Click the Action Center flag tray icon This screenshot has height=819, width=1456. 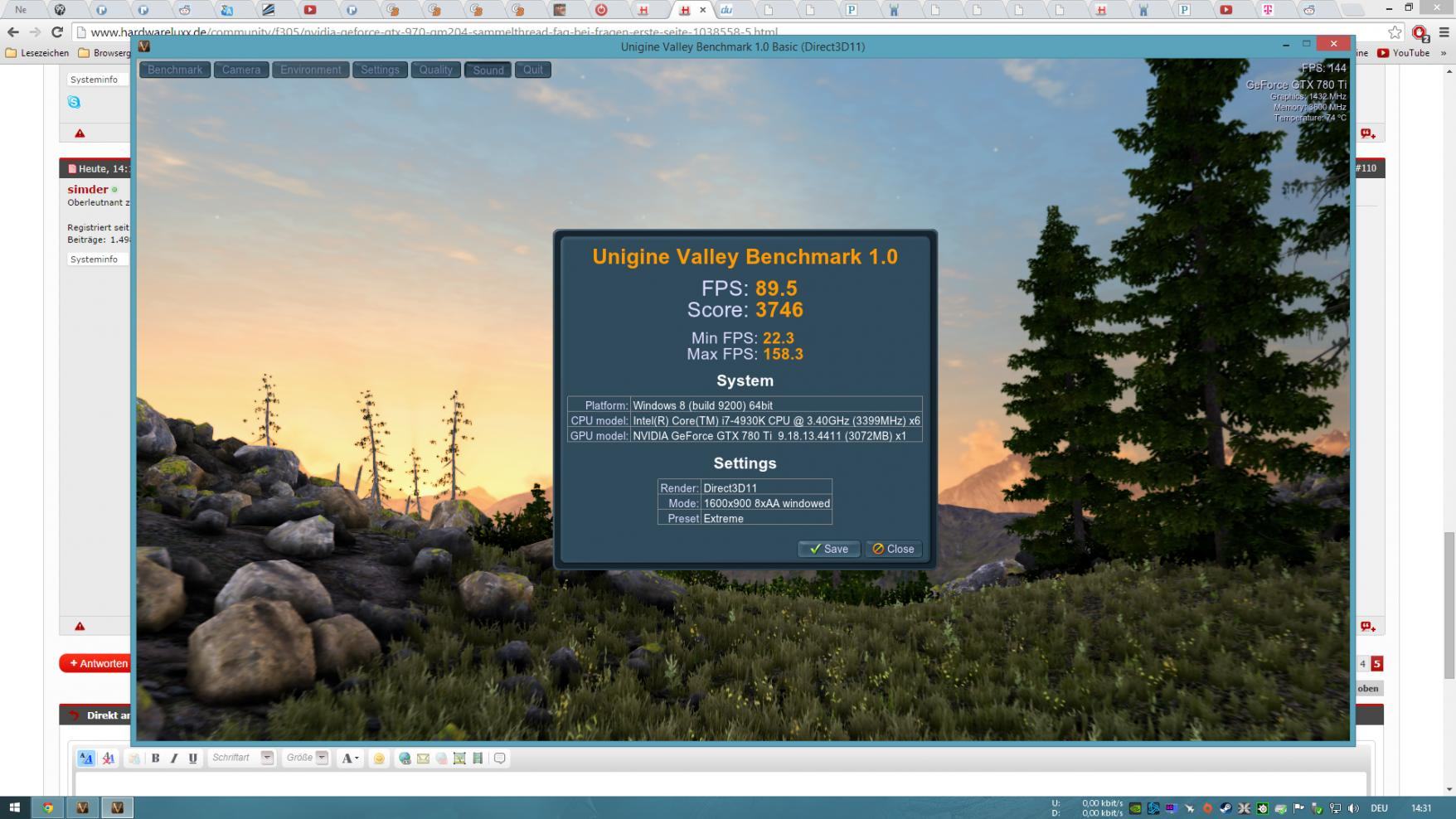[1298, 808]
